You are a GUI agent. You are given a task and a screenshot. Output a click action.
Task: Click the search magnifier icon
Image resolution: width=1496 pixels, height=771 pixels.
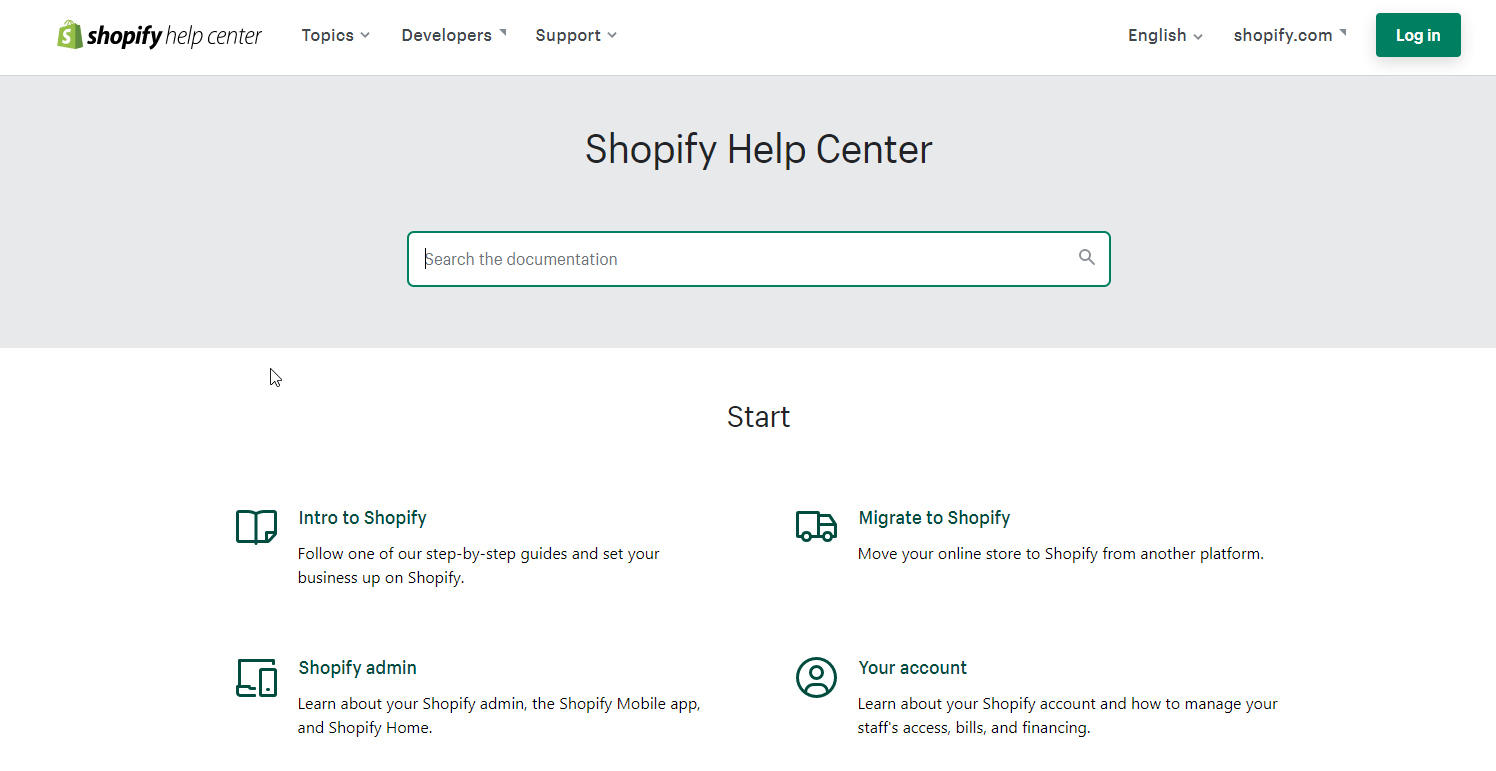(1087, 258)
